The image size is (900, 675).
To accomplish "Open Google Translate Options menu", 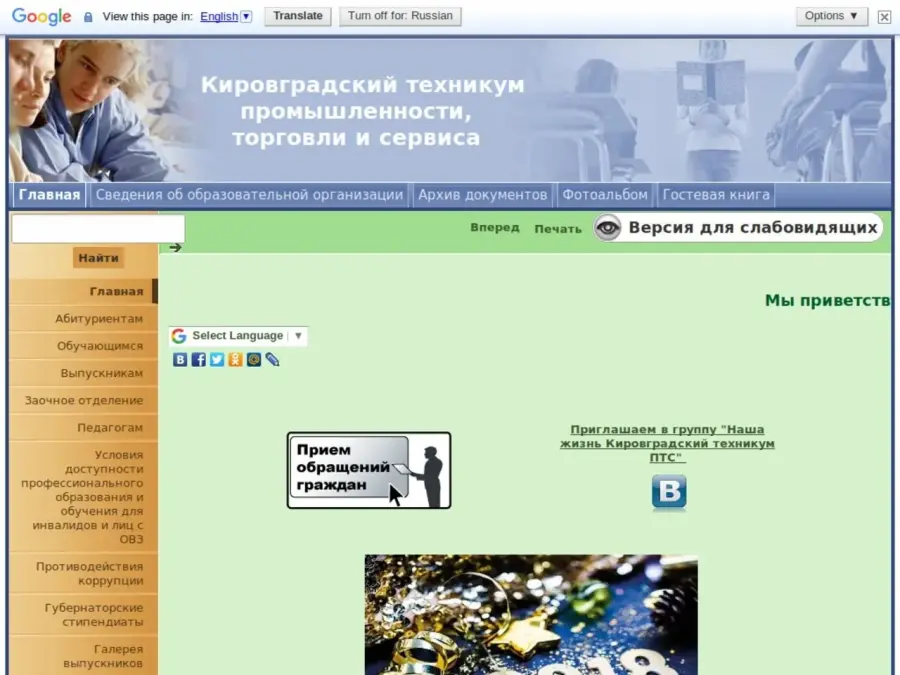I will tap(831, 16).
